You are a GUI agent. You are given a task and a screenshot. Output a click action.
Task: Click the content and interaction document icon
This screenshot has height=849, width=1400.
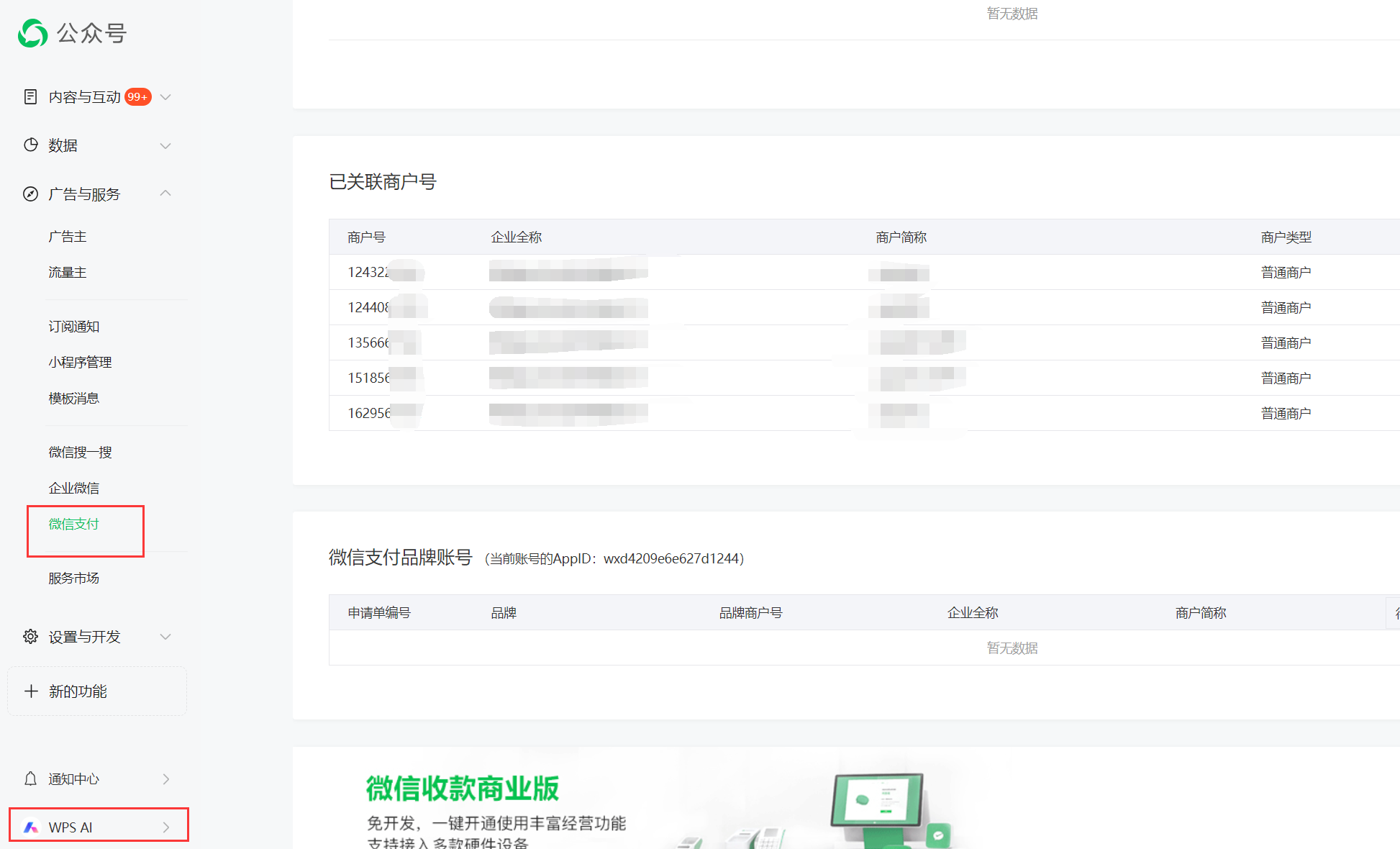[x=30, y=96]
